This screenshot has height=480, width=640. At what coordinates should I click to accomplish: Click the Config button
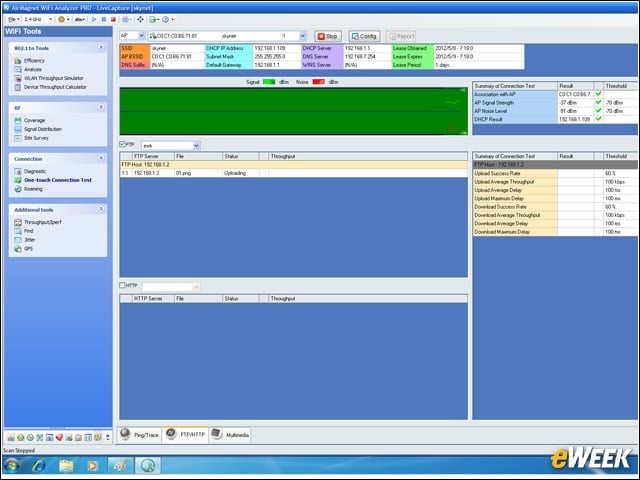click(x=364, y=36)
